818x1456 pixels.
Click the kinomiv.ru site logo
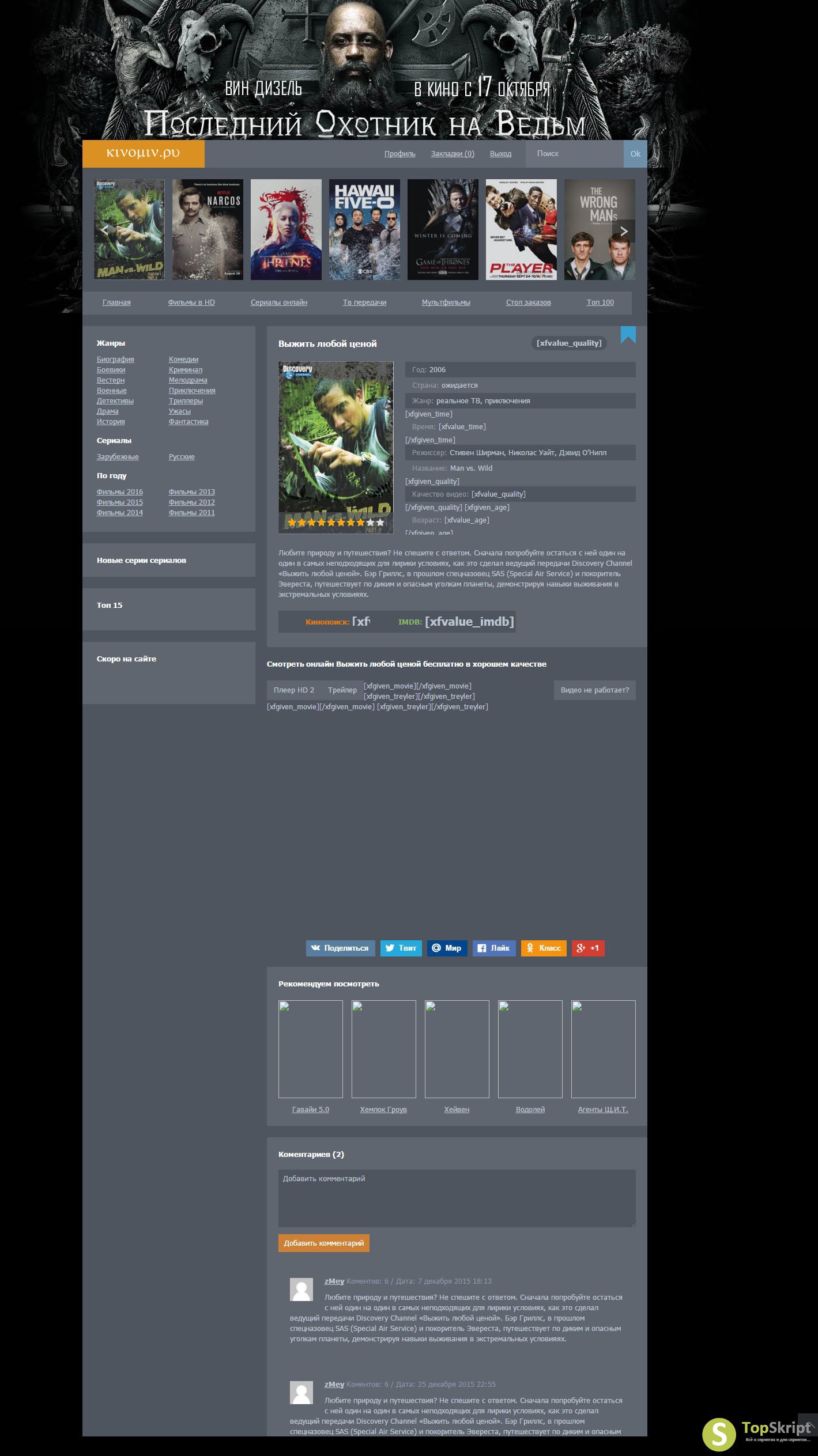pos(143,153)
